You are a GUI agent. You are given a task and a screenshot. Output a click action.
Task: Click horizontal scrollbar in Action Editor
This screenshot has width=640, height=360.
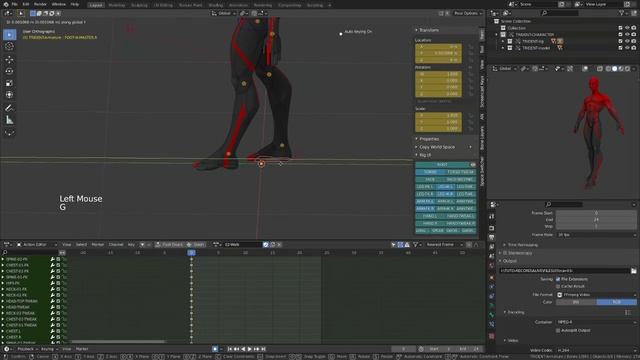[118, 342]
